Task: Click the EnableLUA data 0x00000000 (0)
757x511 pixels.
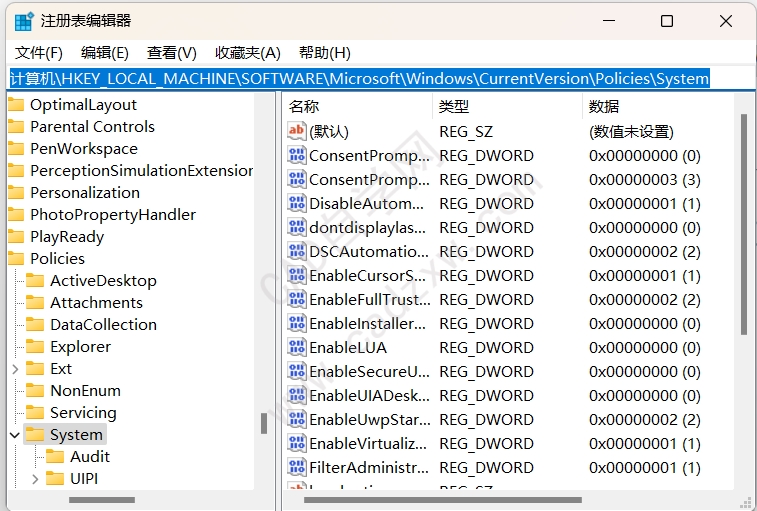Action: coord(645,348)
